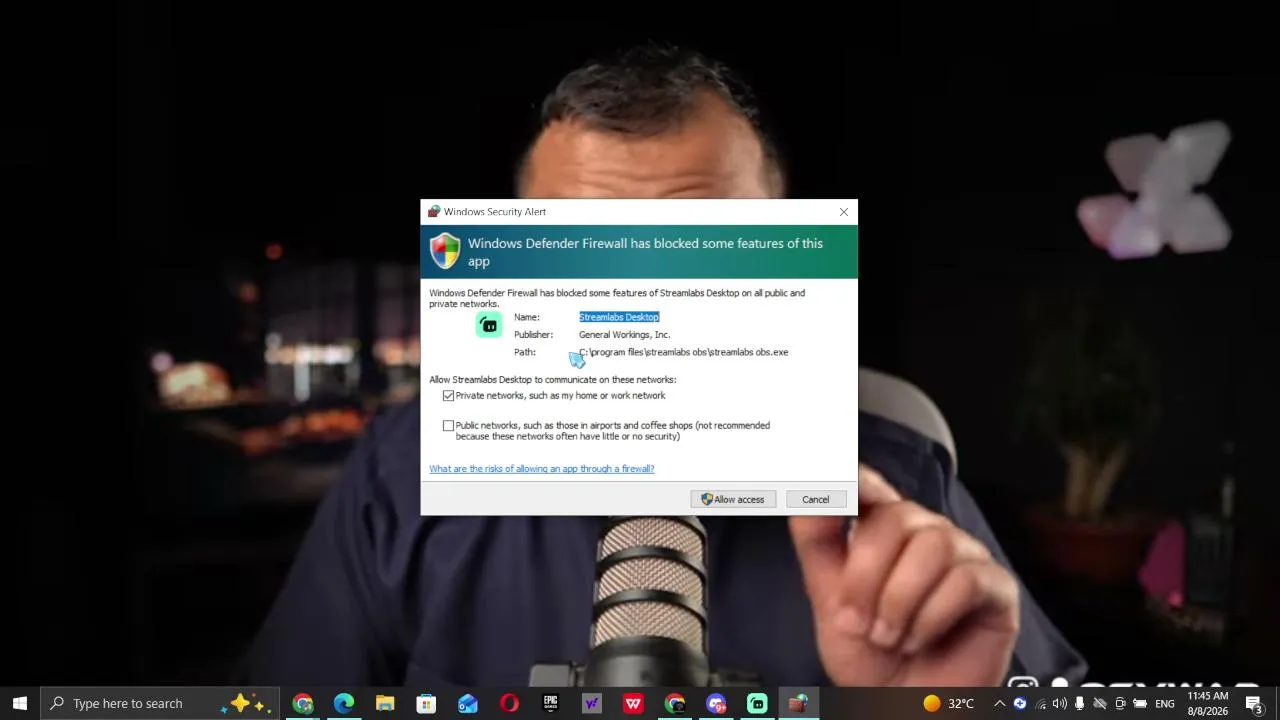Select the highlighted Streamlabs Desktop name text
This screenshot has width=1280, height=720.
click(x=619, y=317)
